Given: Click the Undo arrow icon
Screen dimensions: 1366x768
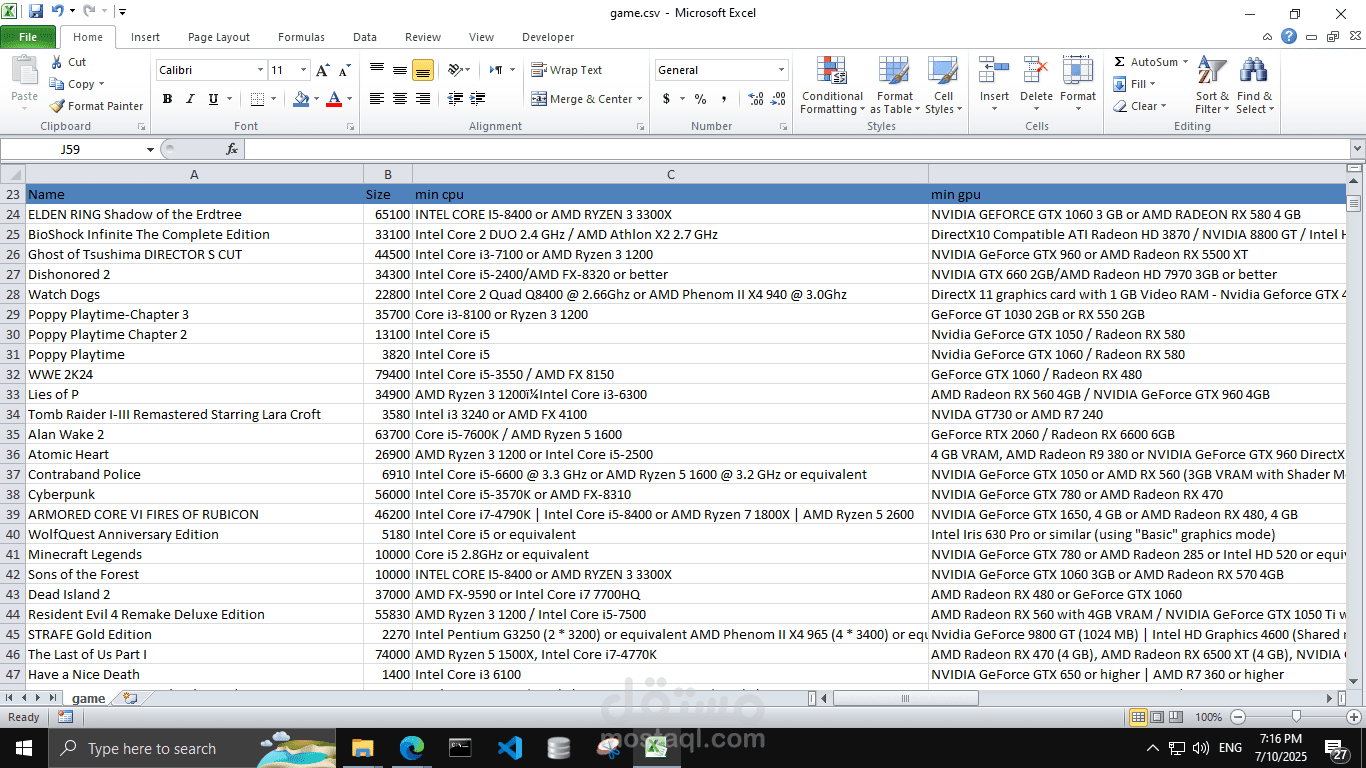Looking at the screenshot, I should [57, 12].
